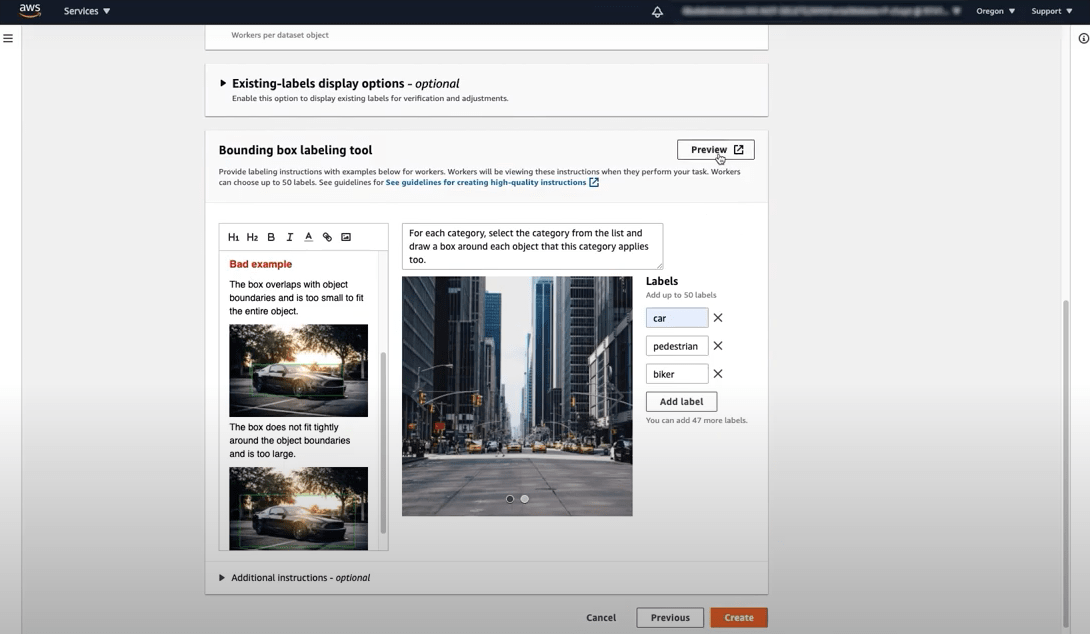Viewport: 1090px width, 634px height.
Task: Open the Services dropdown menu
Action: [x=87, y=11]
